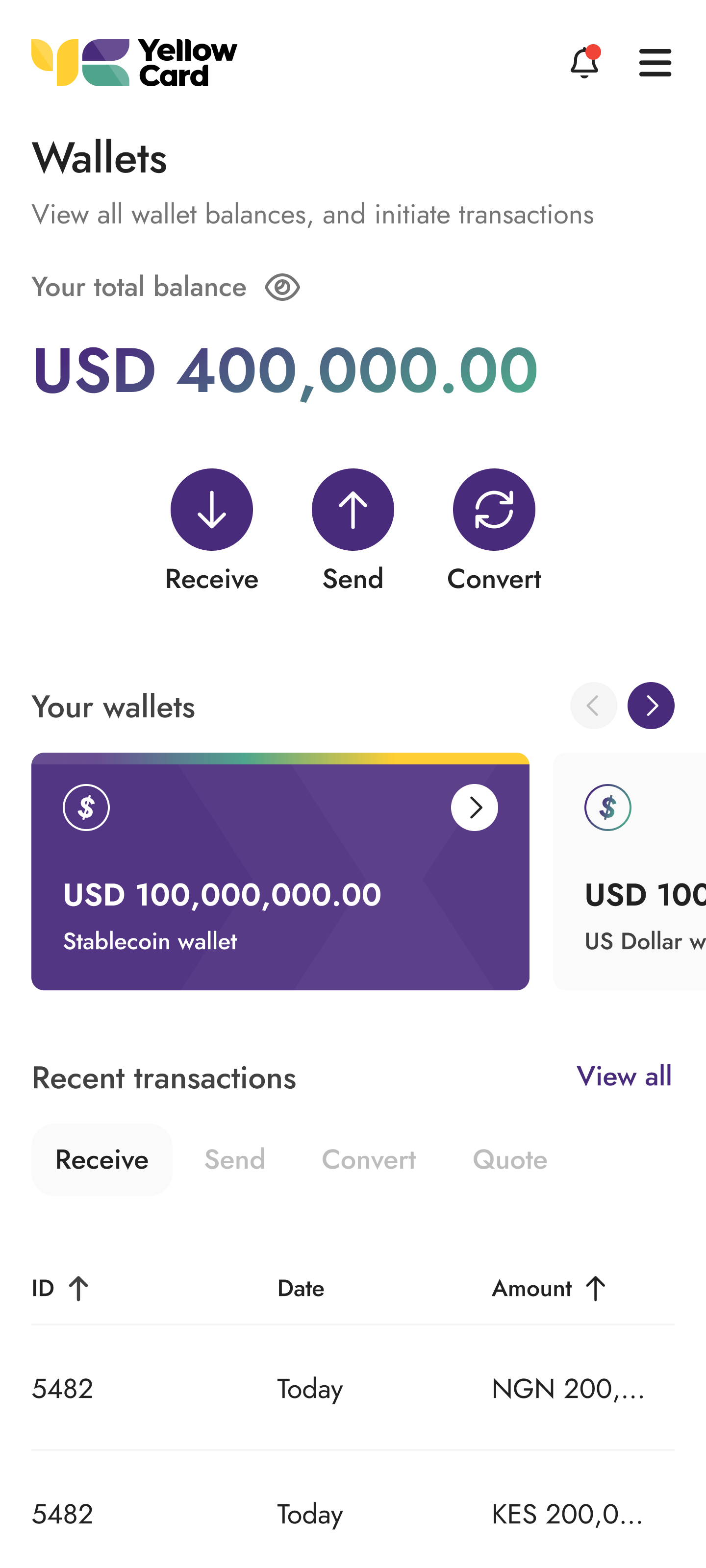Sort transactions by Amount arrow
Viewport: 706px width, 1568px height.
pos(595,1289)
